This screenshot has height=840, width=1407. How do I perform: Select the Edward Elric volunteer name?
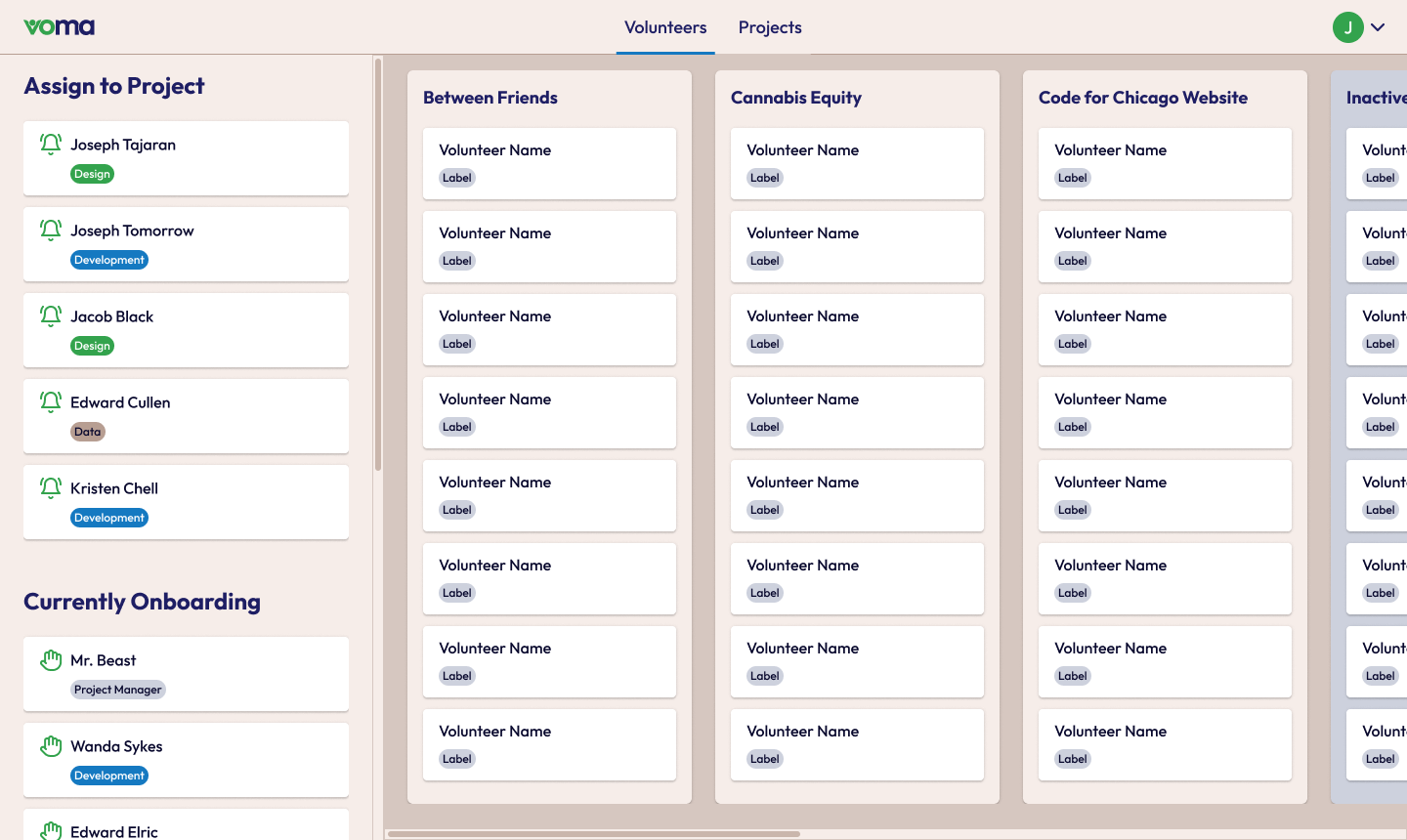114,831
